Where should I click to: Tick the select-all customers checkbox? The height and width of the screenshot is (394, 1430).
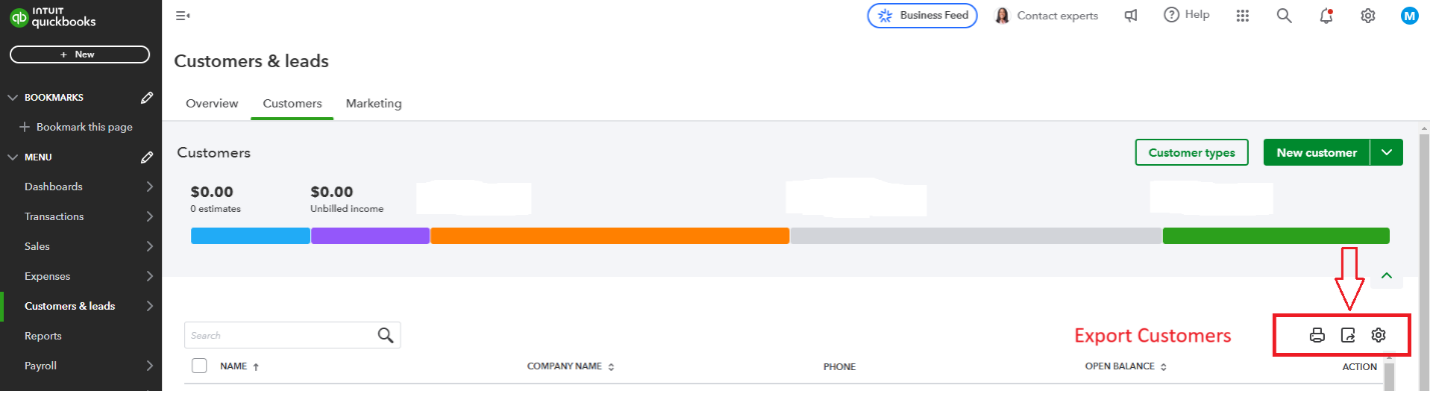pos(199,366)
